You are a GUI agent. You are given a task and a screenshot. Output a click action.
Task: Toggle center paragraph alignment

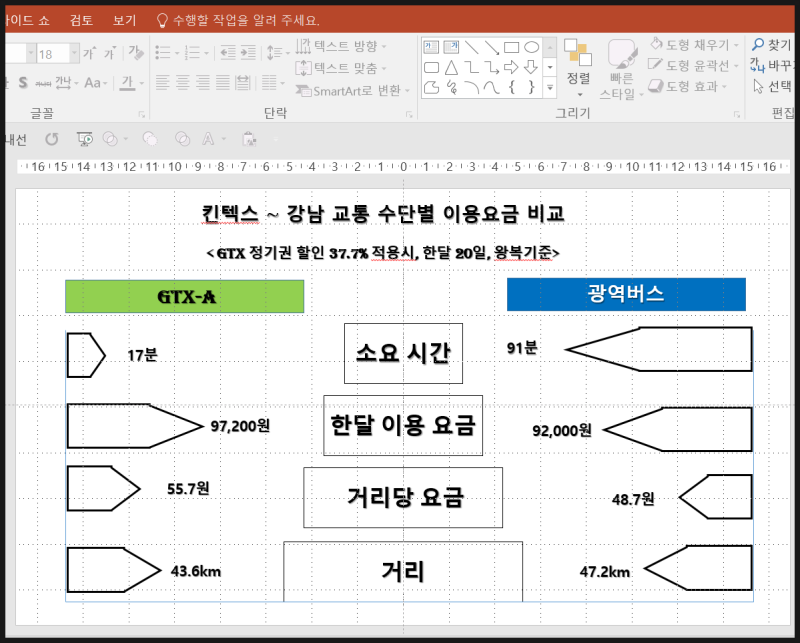point(182,84)
